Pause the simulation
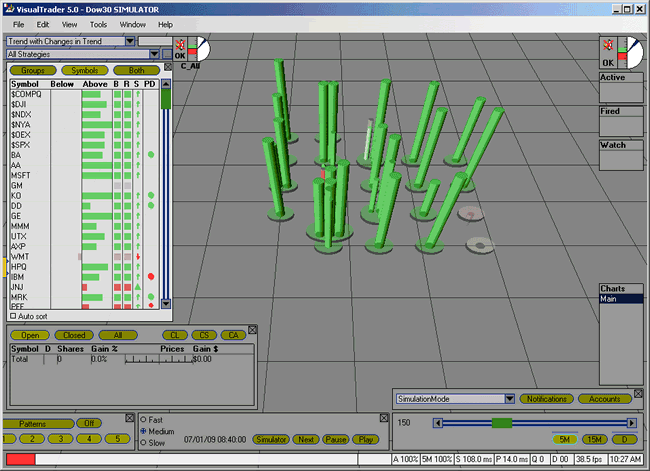Screen dimensions: 650x471 tap(335, 439)
